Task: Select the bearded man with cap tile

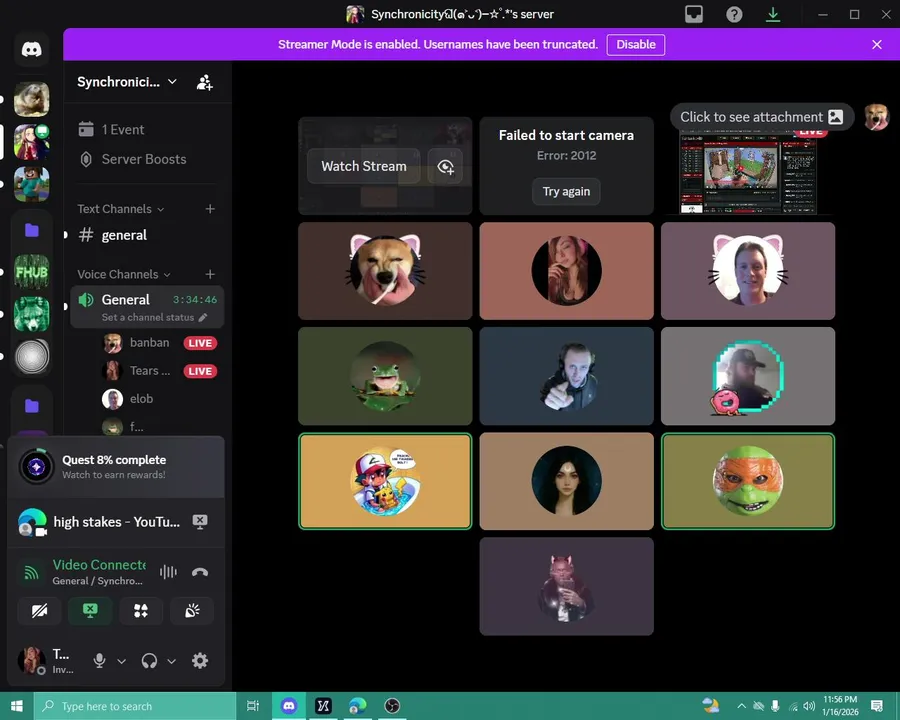Action: 748,376
